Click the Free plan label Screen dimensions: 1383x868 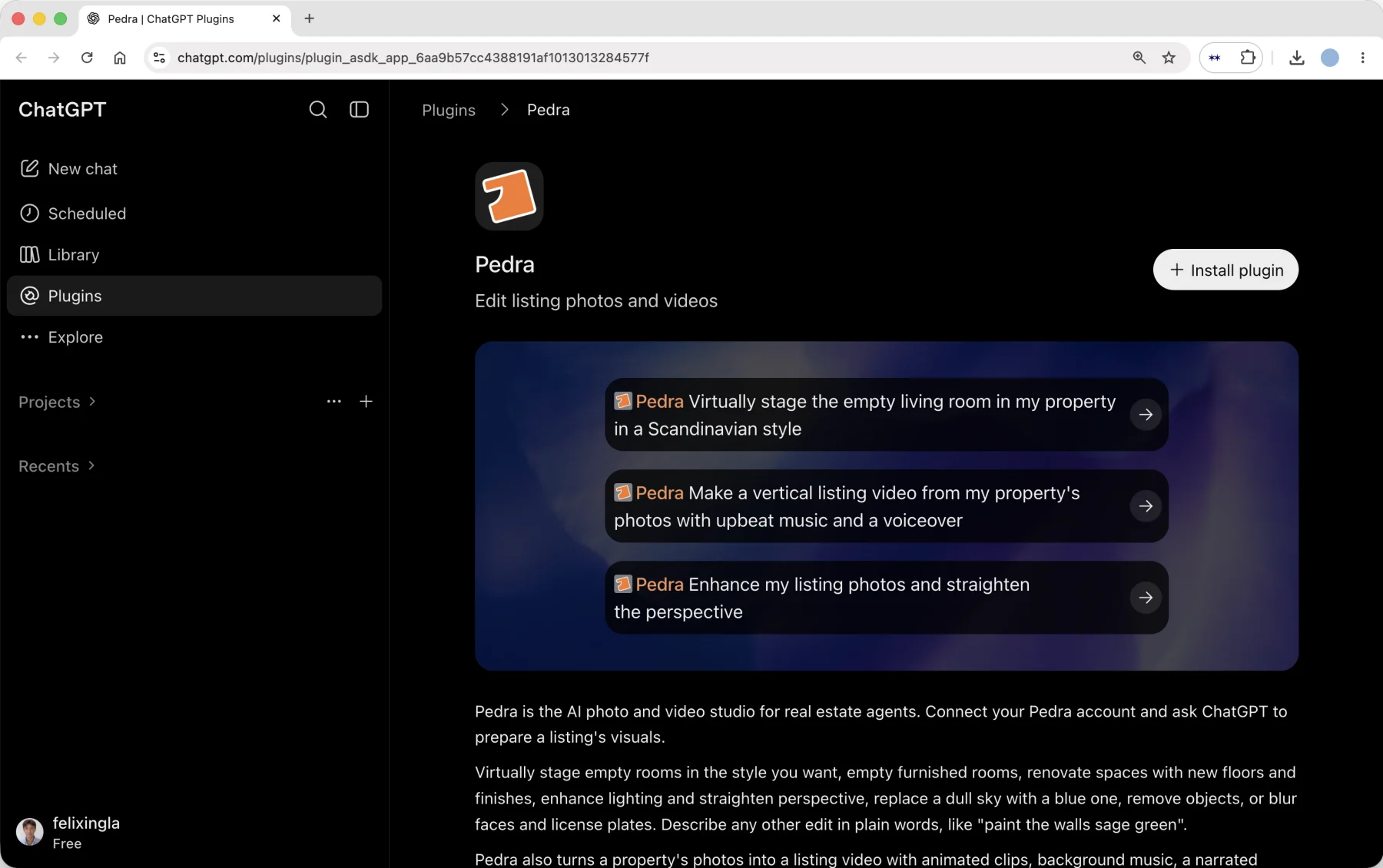coord(67,843)
